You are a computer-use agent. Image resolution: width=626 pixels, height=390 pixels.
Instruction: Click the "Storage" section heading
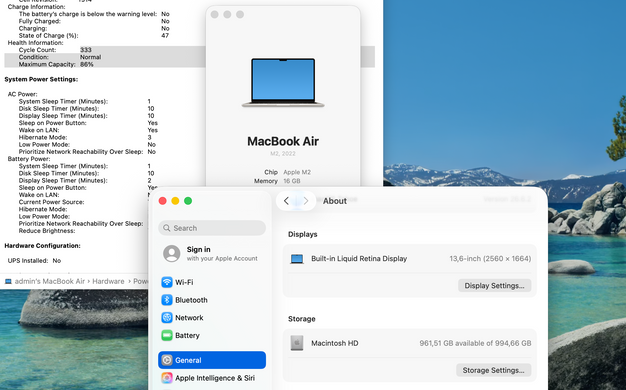[302, 319]
